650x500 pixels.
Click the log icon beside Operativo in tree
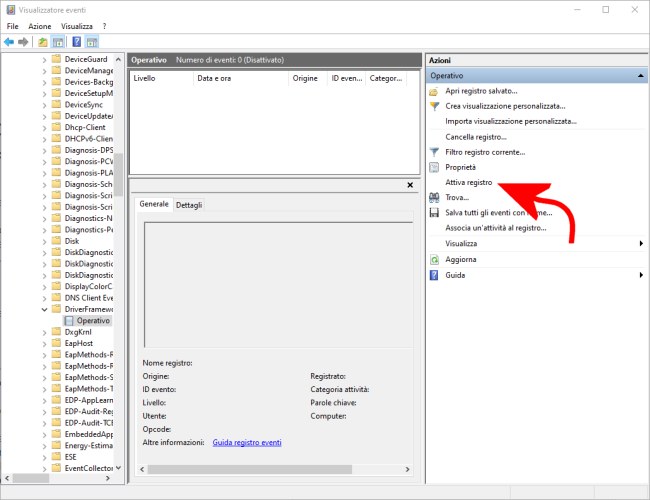[69, 320]
